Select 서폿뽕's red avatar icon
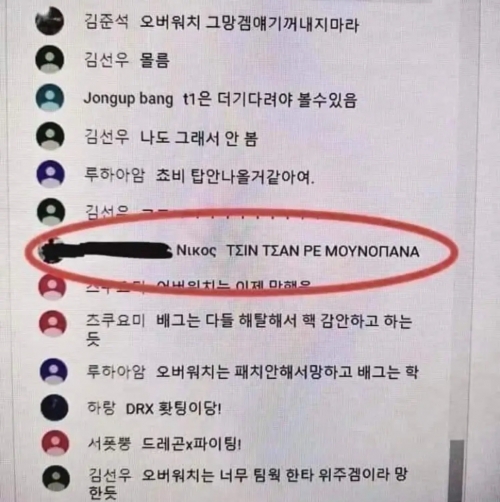 [55, 443]
